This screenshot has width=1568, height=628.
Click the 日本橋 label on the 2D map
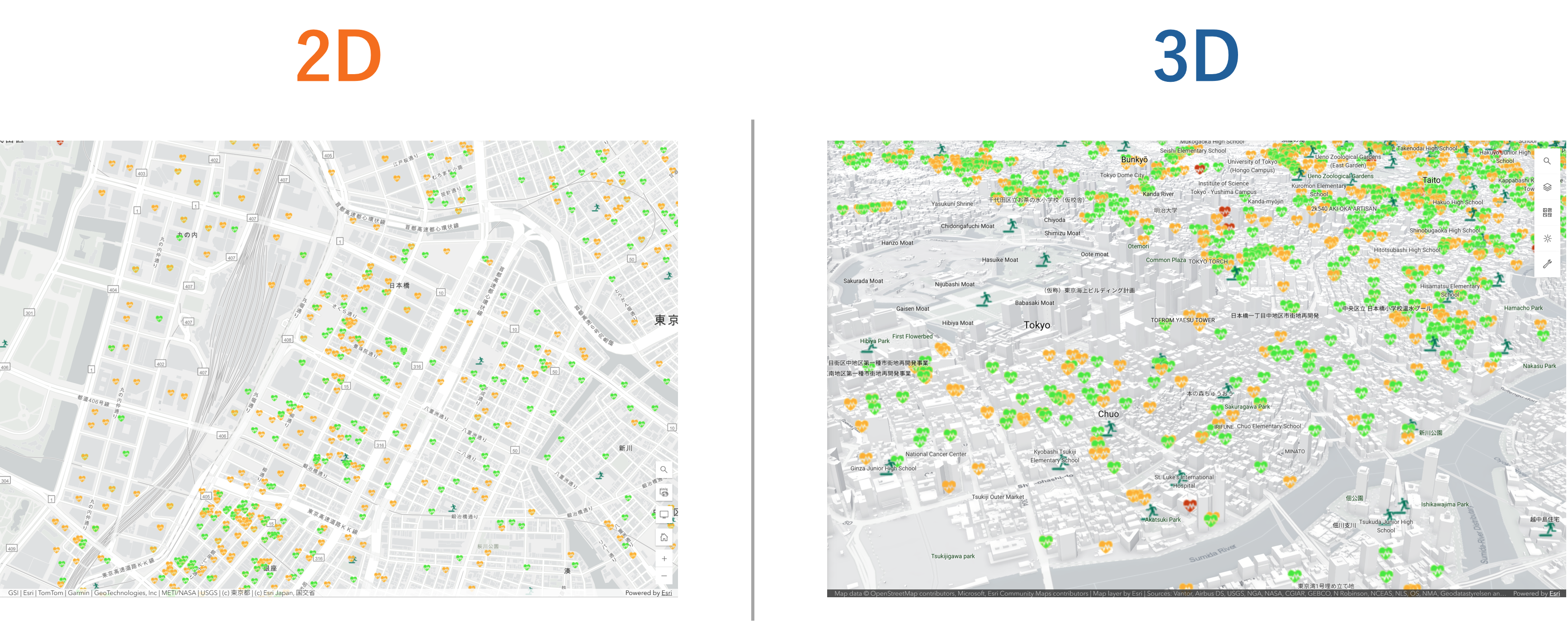point(399,285)
